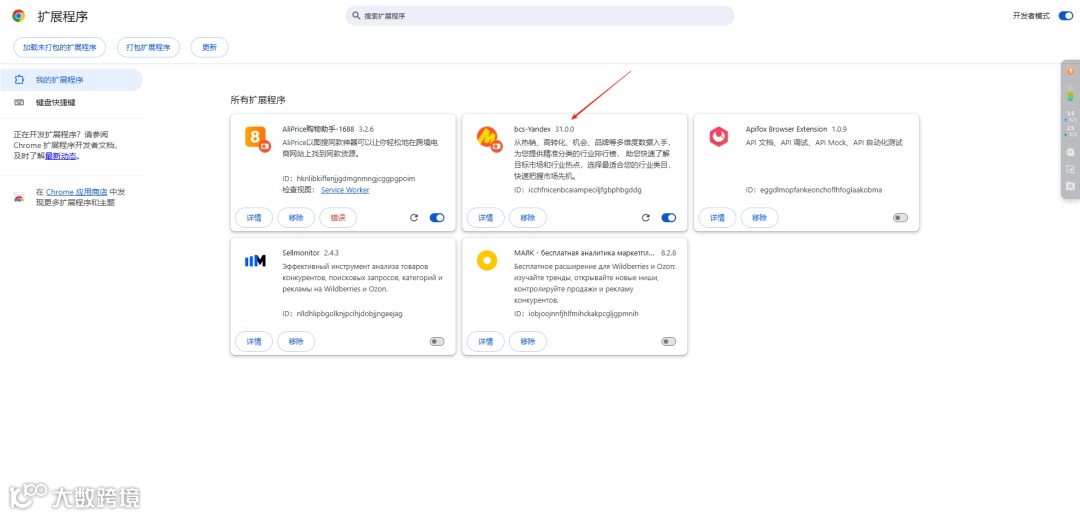Open the 最新动态 link
The height and width of the screenshot is (517, 1080).
pos(61,156)
